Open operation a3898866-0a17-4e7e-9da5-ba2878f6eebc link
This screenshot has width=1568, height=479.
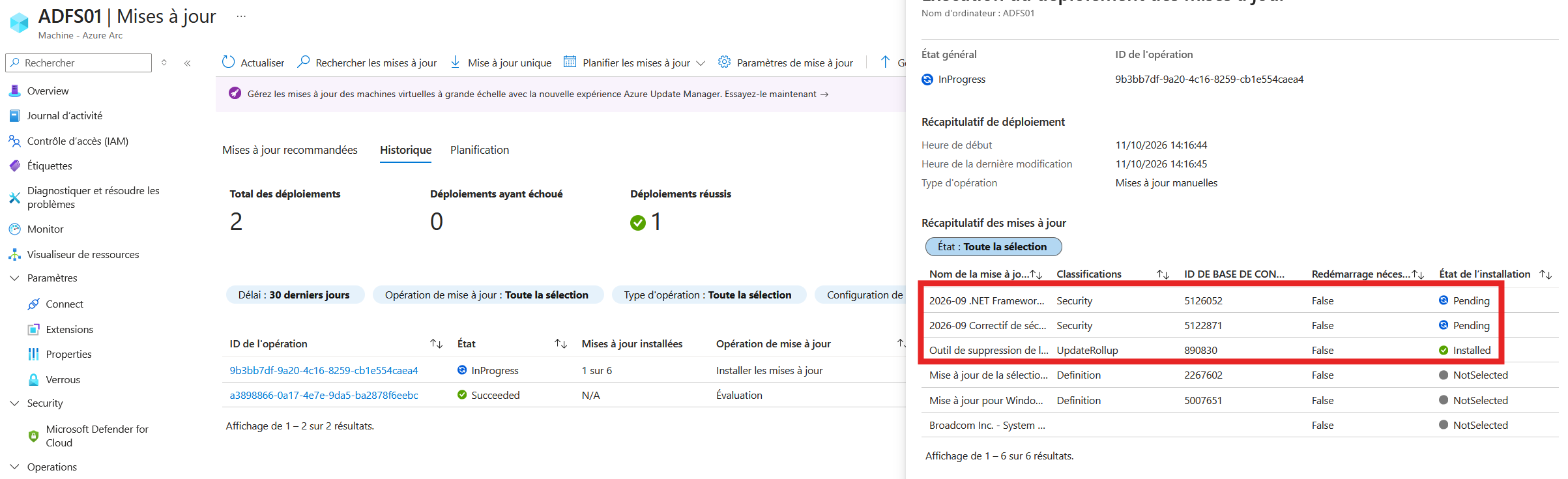click(324, 395)
